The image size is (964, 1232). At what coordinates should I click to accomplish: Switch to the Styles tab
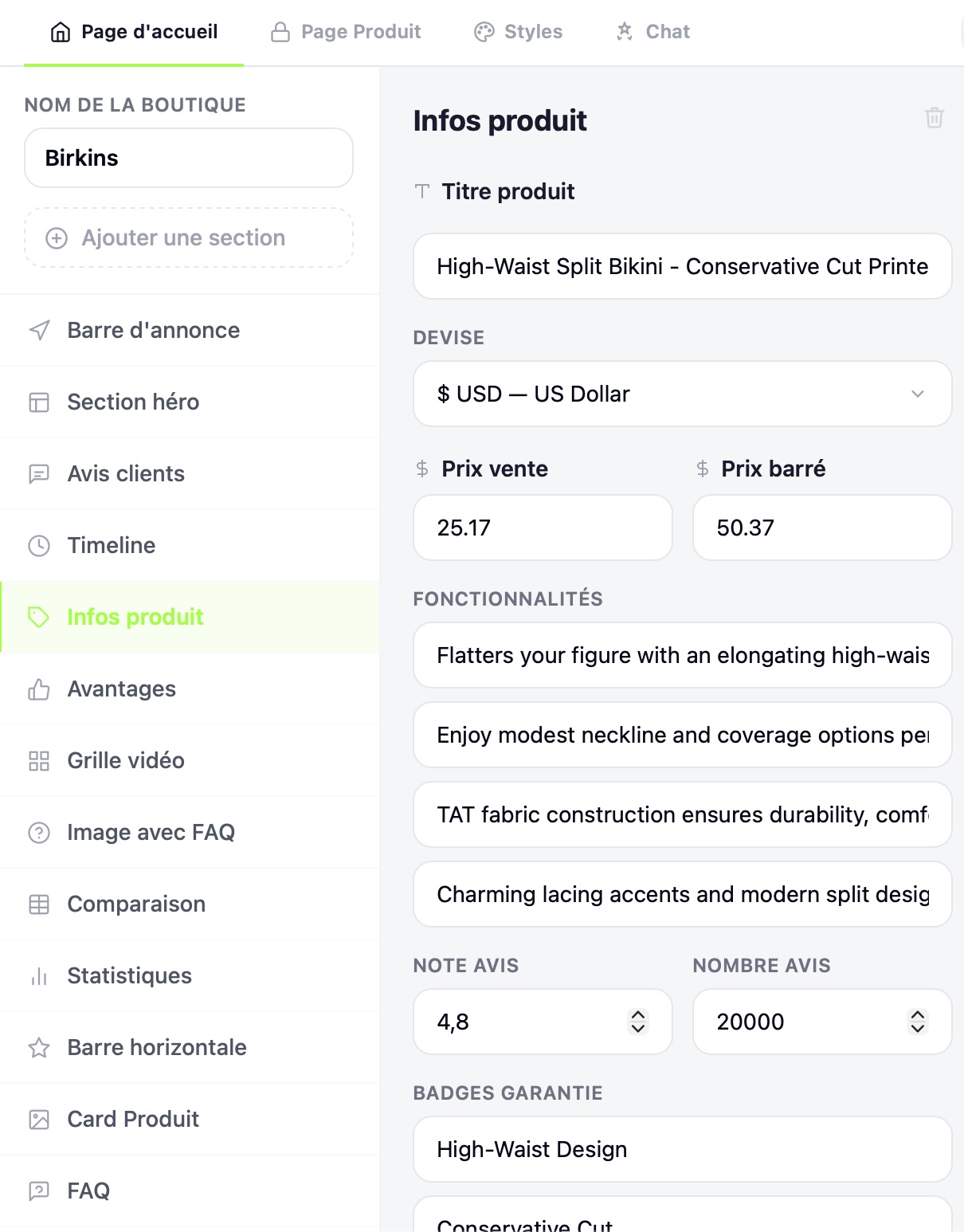(x=518, y=32)
